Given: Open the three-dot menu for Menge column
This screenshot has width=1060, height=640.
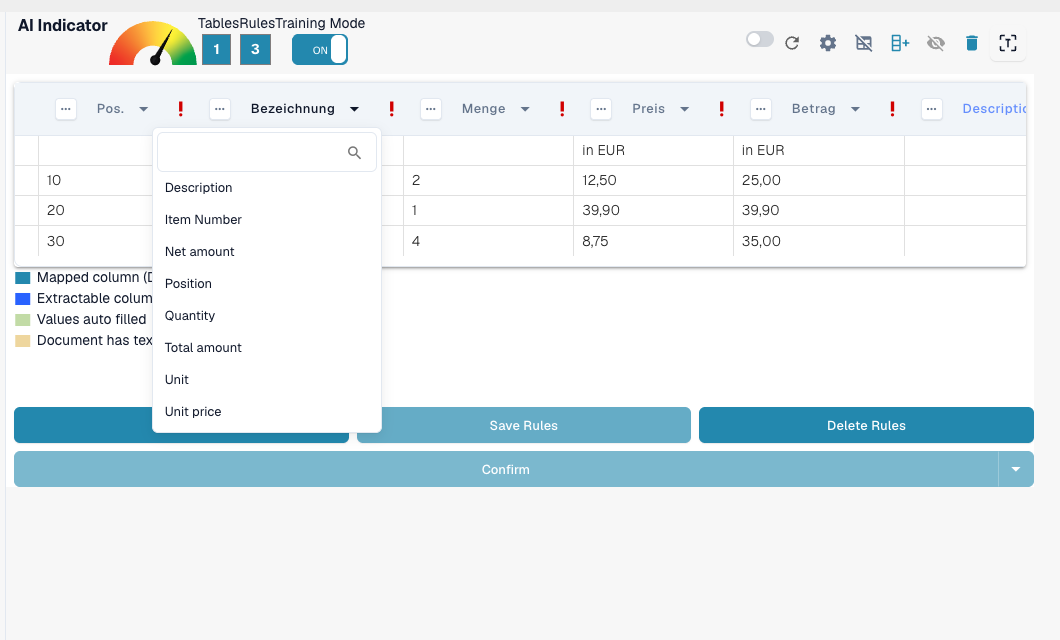Looking at the screenshot, I should (x=431, y=109).
